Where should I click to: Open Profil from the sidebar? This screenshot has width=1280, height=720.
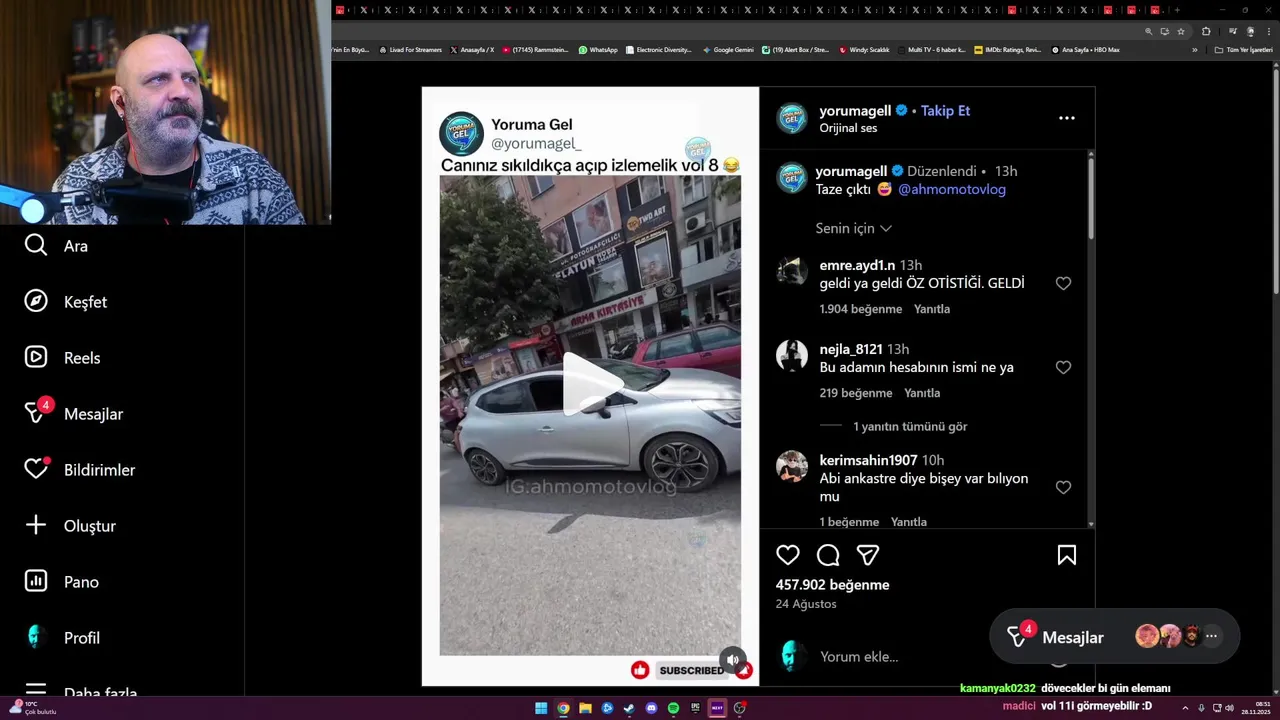click(x=62, y=637)
